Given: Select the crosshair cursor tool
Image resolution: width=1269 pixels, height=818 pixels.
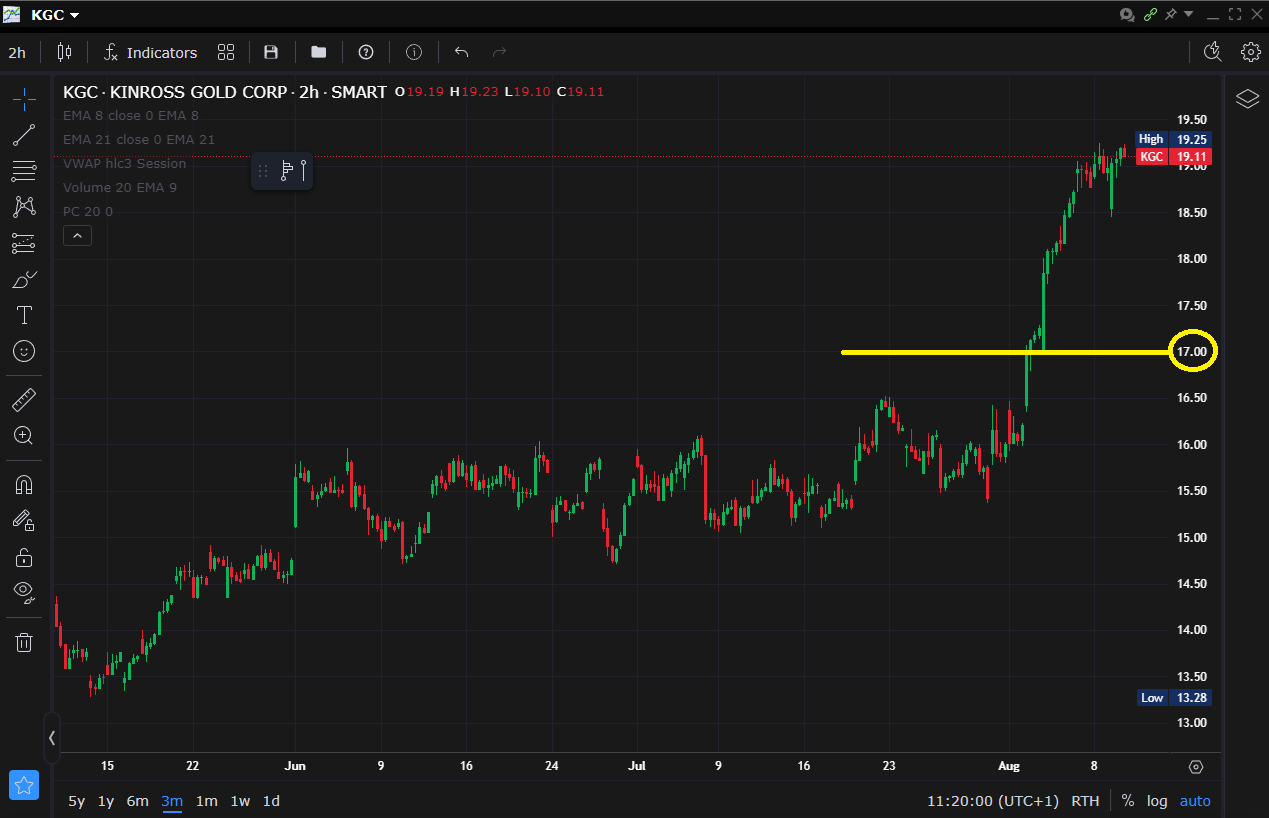Looking at the screenshot, I should [x=24, y=98].
